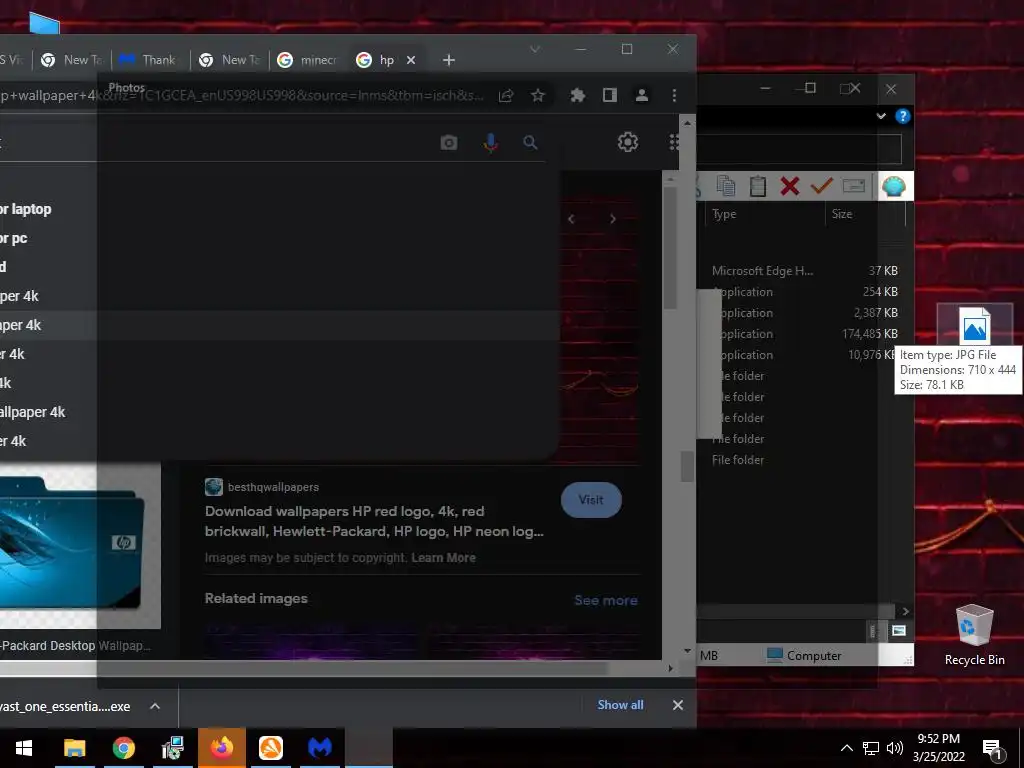Open a new Chrome tab with the plus button
Viewport: 1024px width, 768px height.
pos(449,60)
